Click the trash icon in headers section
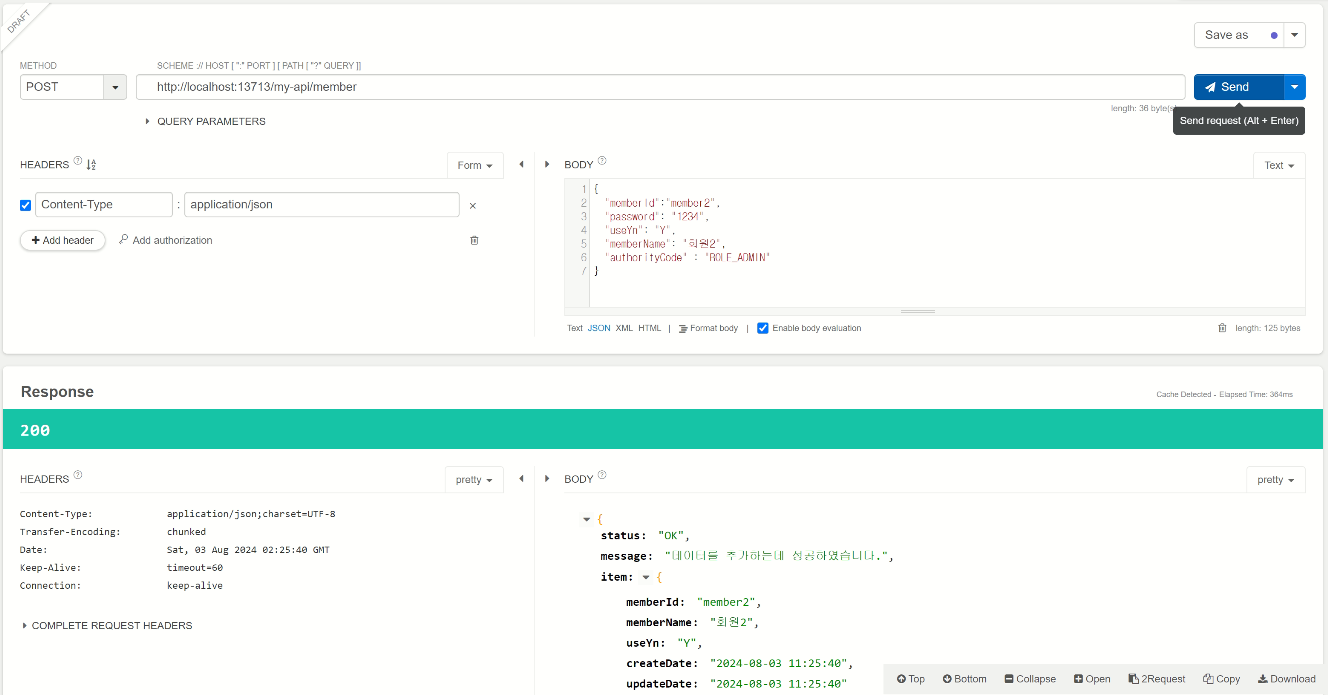The image size is (1328, 695). point(474,240)
